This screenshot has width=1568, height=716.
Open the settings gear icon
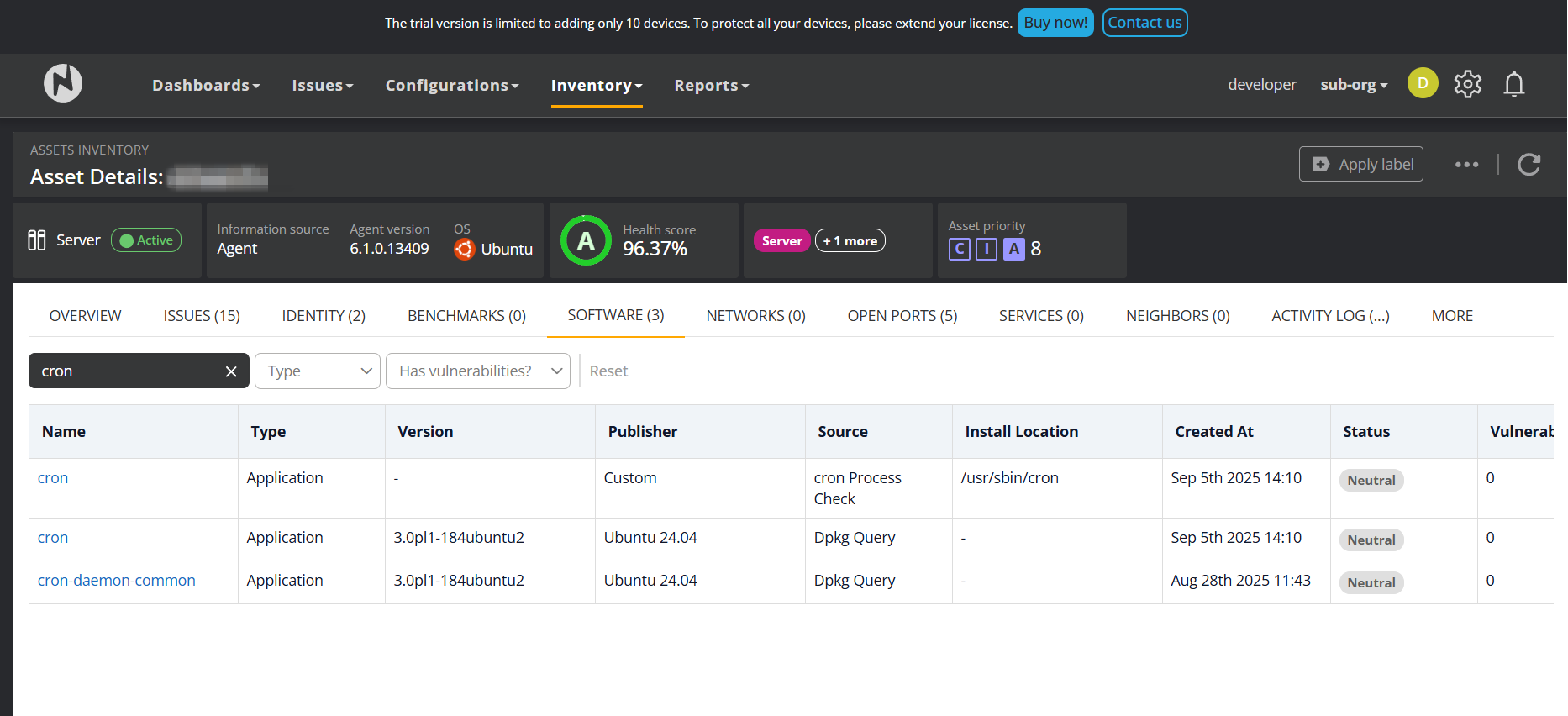coord(1468,84)
